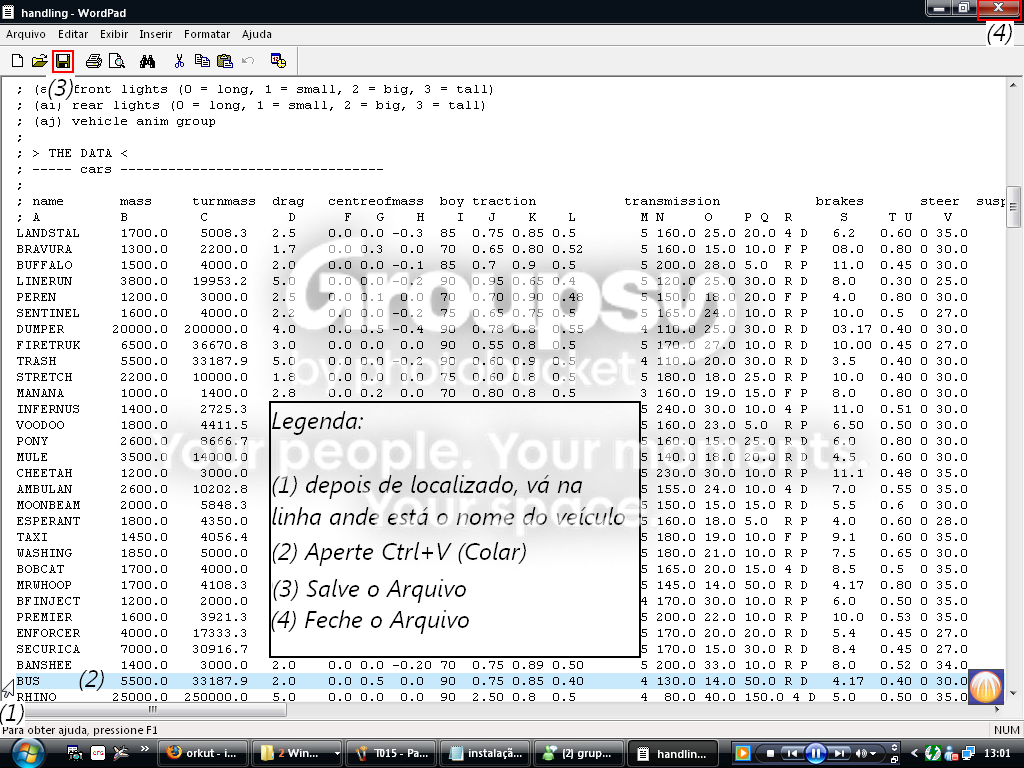
Task: Pause playback in the taskbar media player
Action: pyautogui.click(x=816, y=753)
